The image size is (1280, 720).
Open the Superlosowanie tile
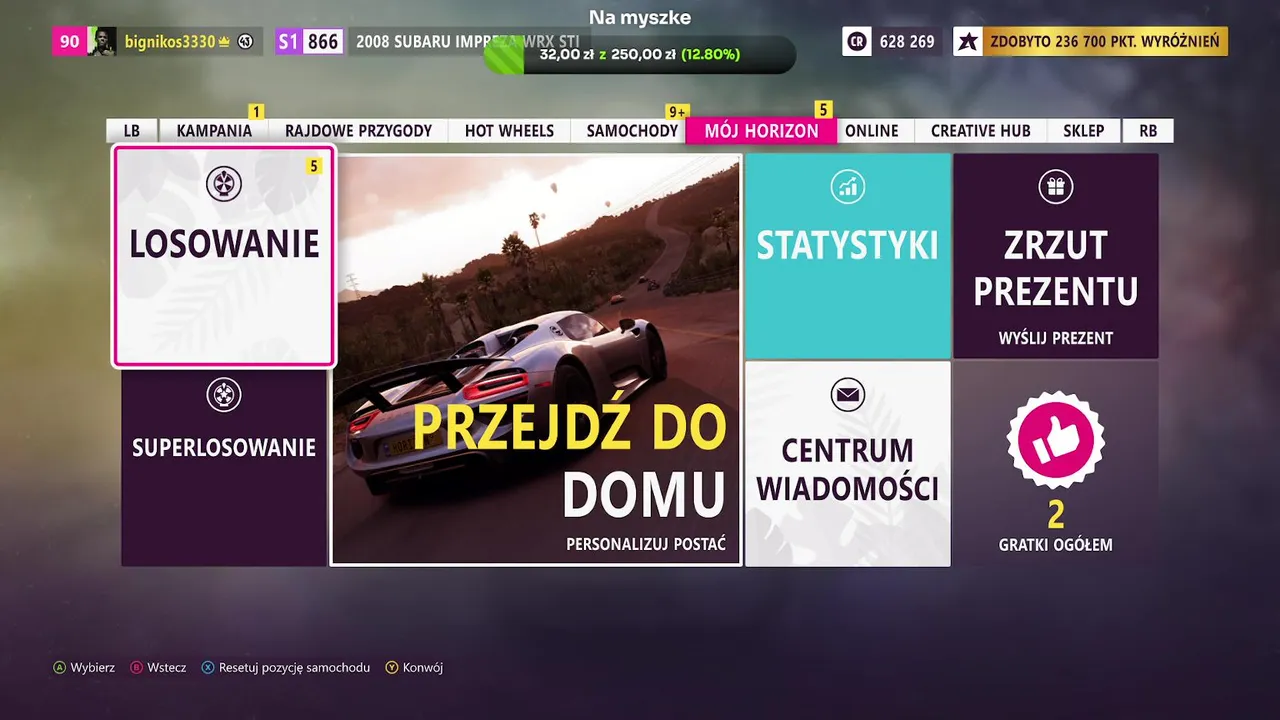[x=224, y=467]
